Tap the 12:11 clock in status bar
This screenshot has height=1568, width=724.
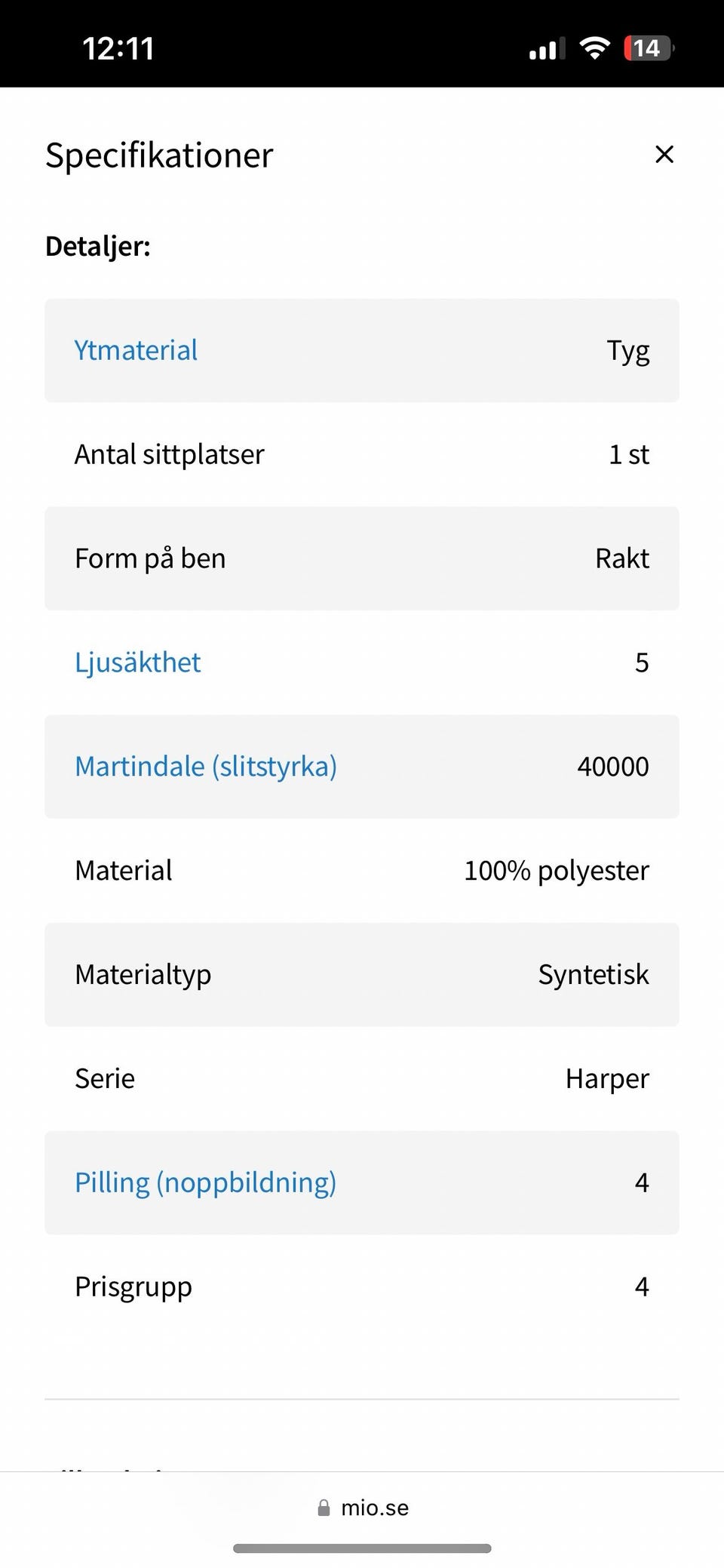(118, 49)
